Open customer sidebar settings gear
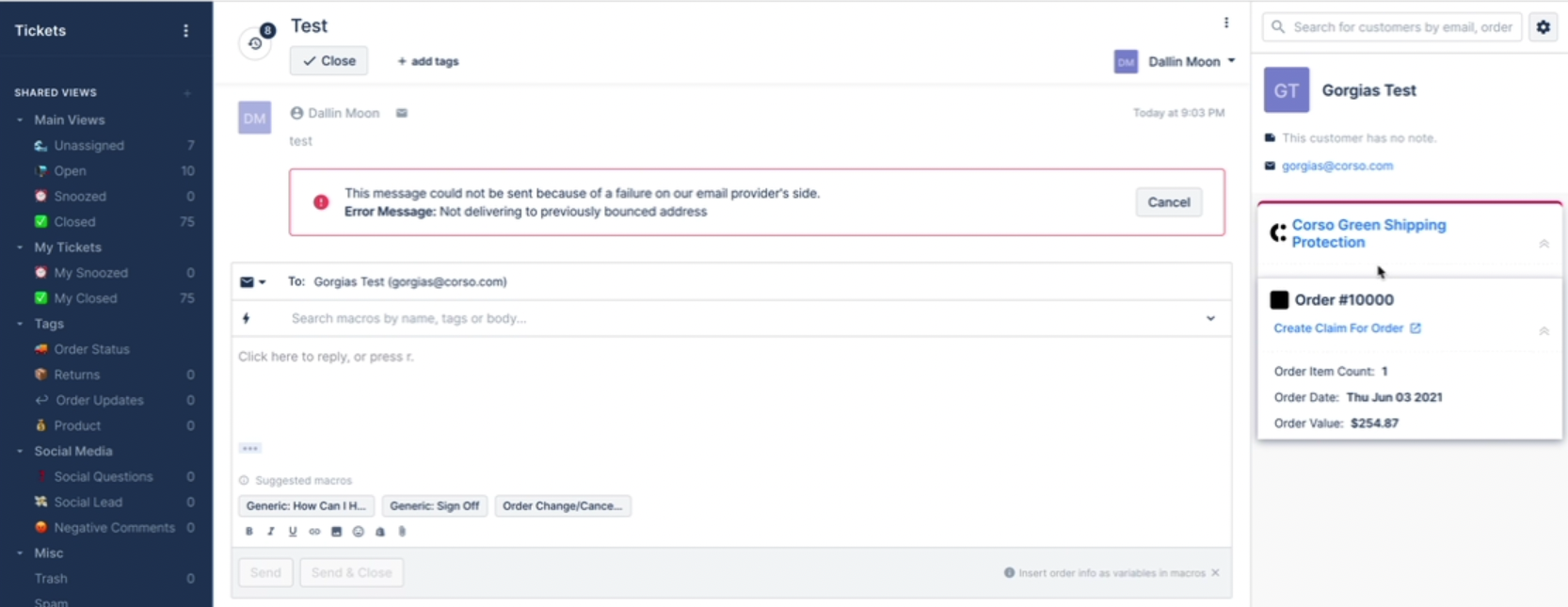This screenshot has width=1568, height=607. coord(1544,27)
